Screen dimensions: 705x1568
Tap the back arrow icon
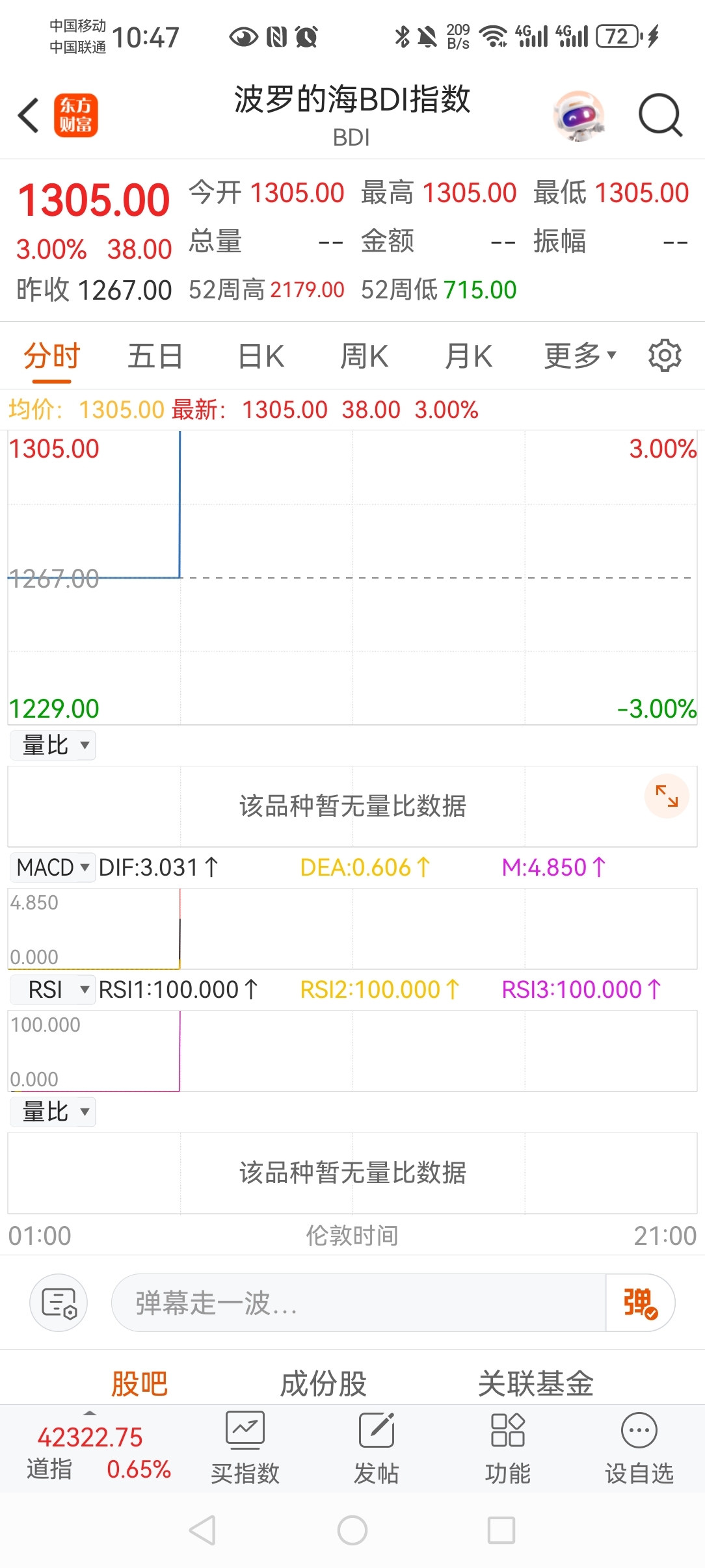(29, 116)
